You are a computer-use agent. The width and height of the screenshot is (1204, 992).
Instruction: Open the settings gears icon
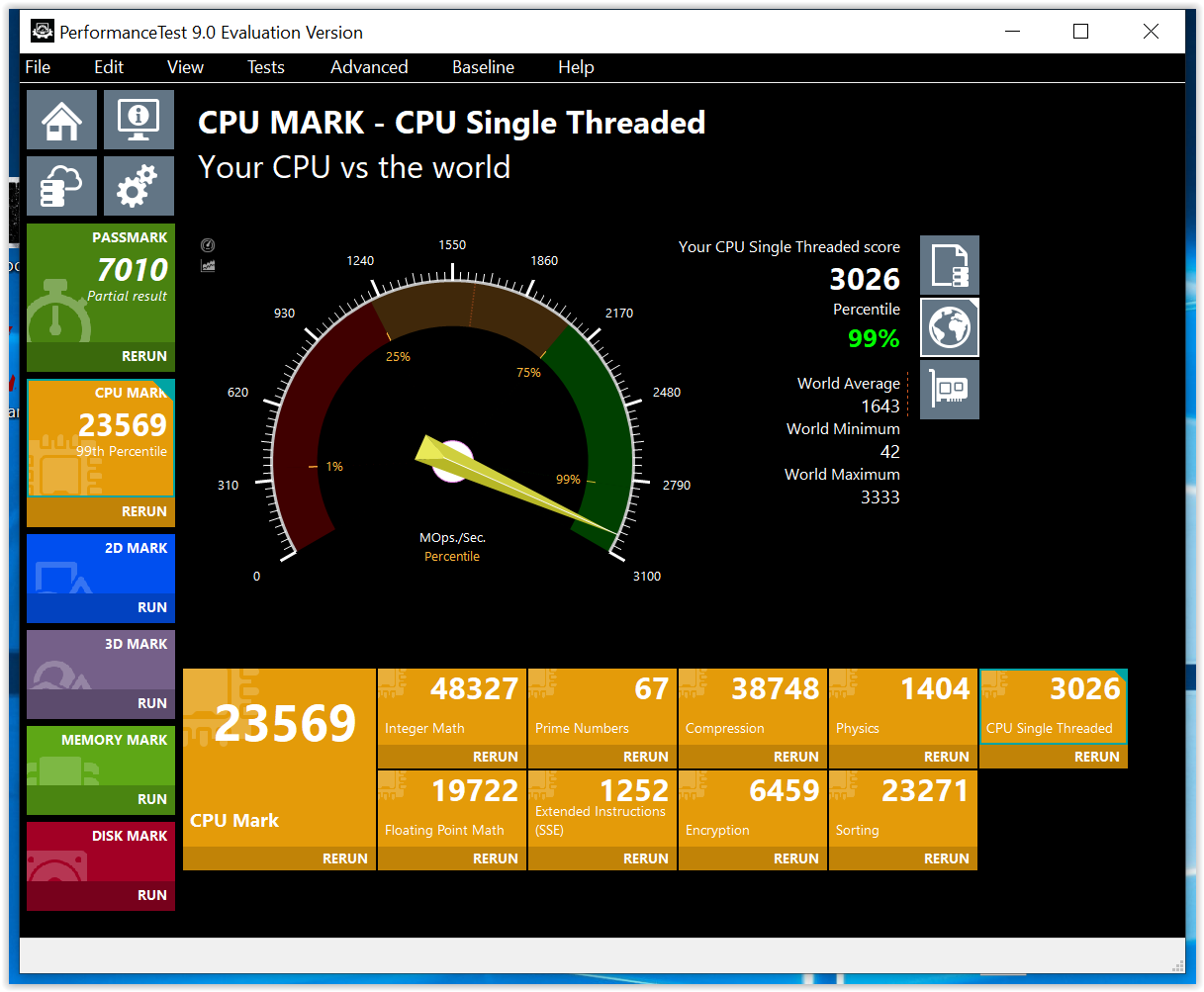tap(139, 186)
